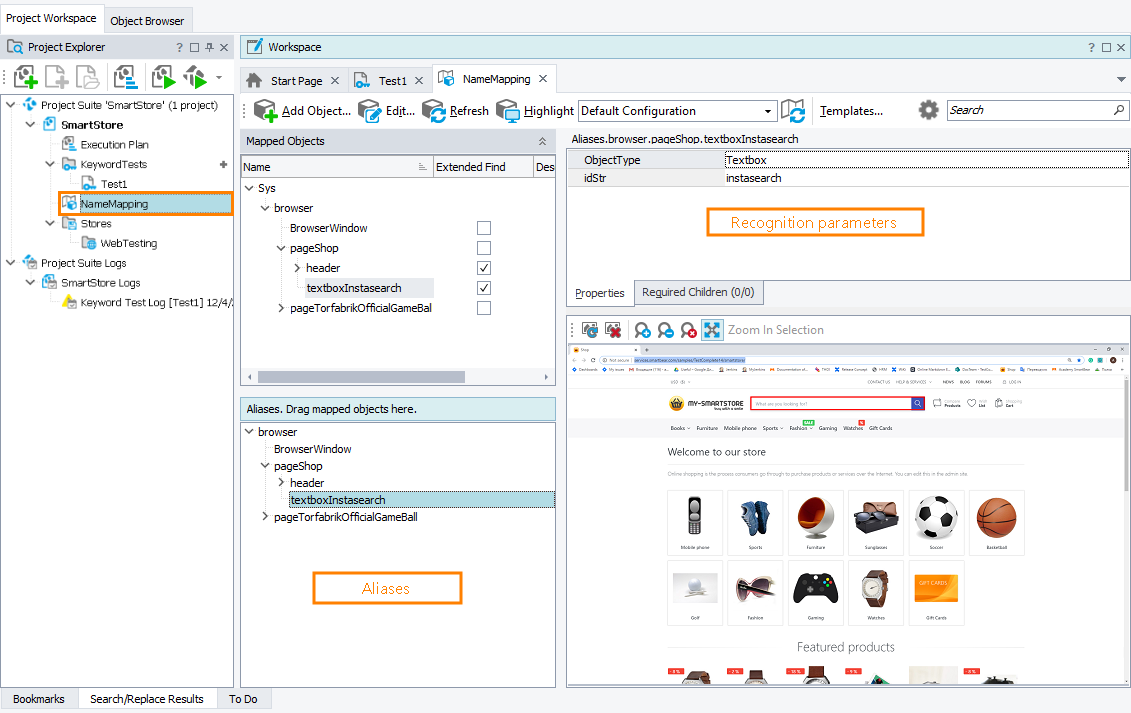Open the settings gear icon near Templates
Screen dimensions: 1131x713
(928, 110)
